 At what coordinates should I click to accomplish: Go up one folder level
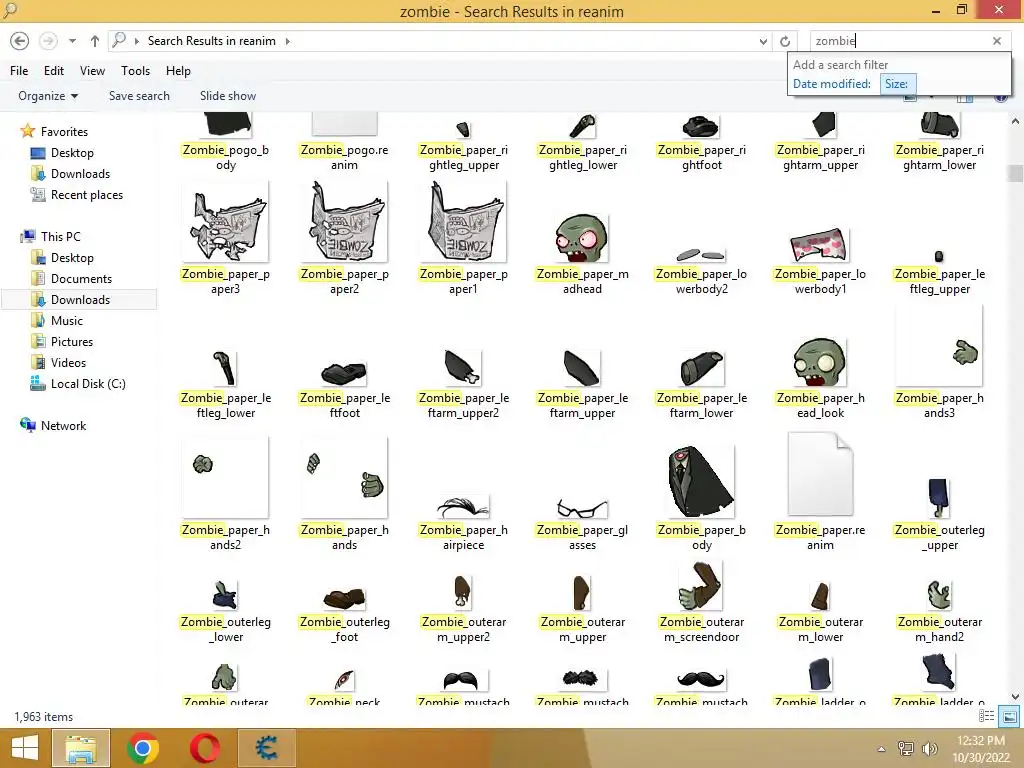click(x=95, y=41)
